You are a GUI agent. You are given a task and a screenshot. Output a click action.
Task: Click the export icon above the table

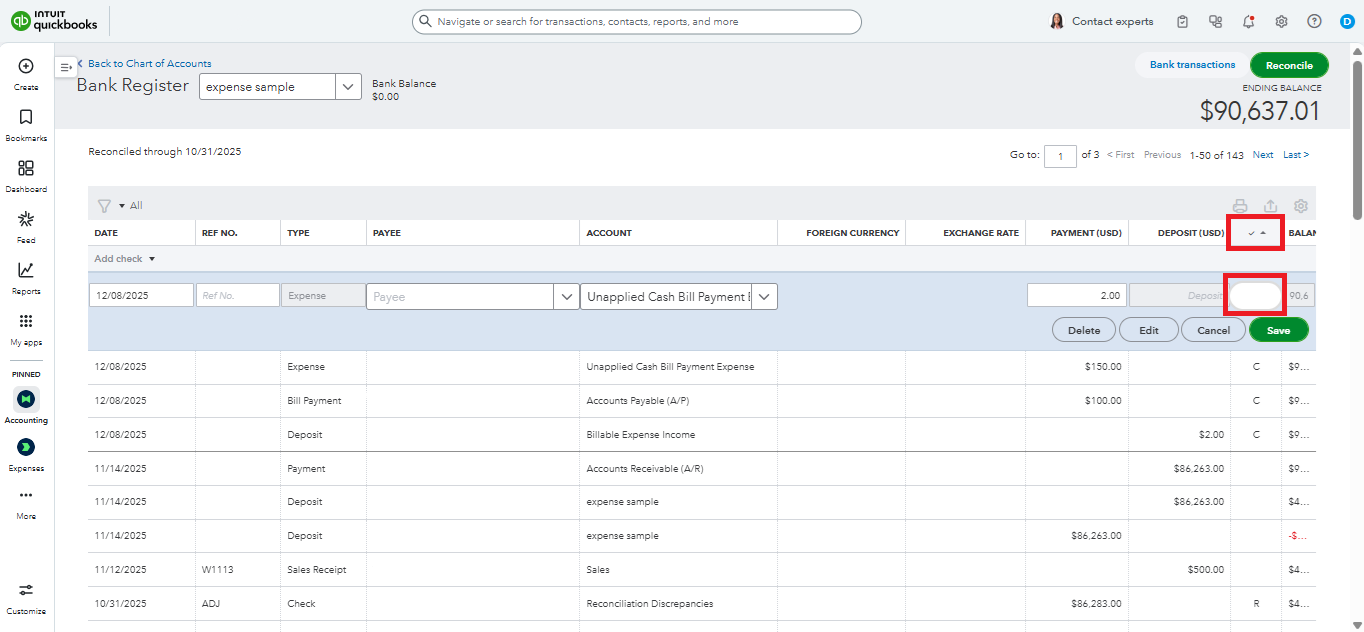(x=1270, y=206)
